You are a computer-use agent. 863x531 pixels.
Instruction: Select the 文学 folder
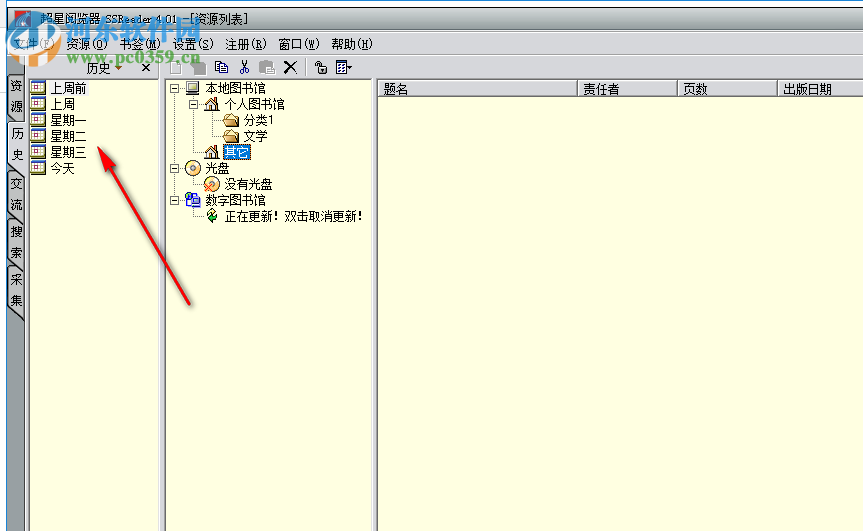click(x=255, y=136)
